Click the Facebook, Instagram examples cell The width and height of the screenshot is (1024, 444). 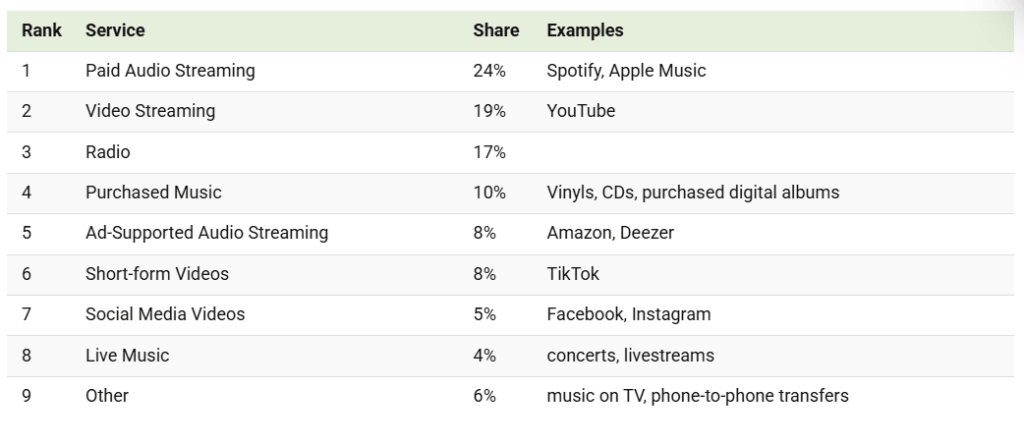click(x=628, y=314)
